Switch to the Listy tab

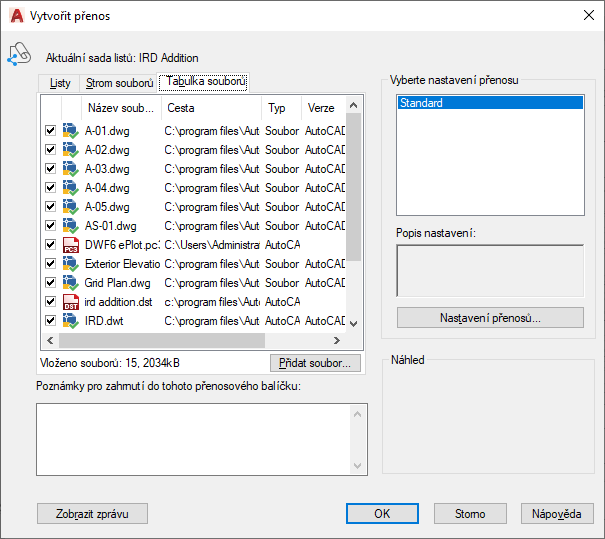point(60,83)
